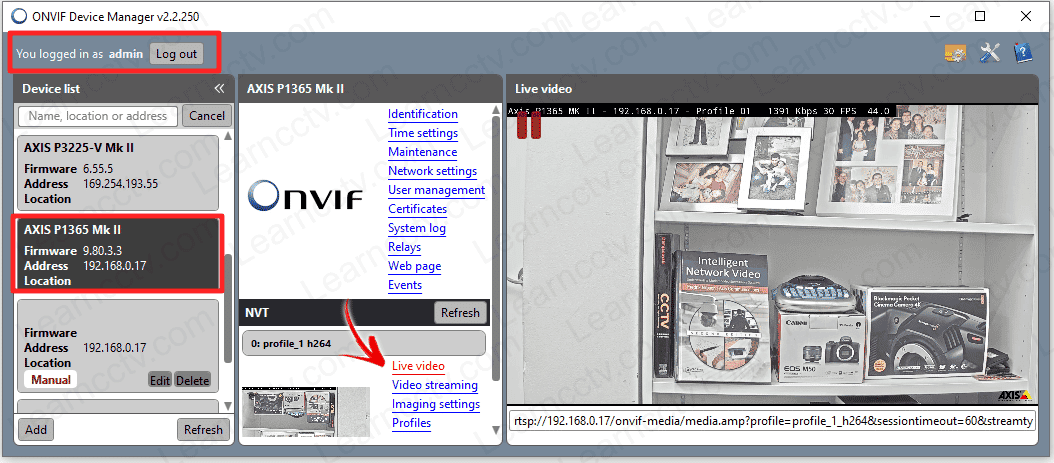This screenshot has width=1054, height=463.
Task: Refresh the NVT profile section
Action: pyautogui.click(x=460, y=312)
